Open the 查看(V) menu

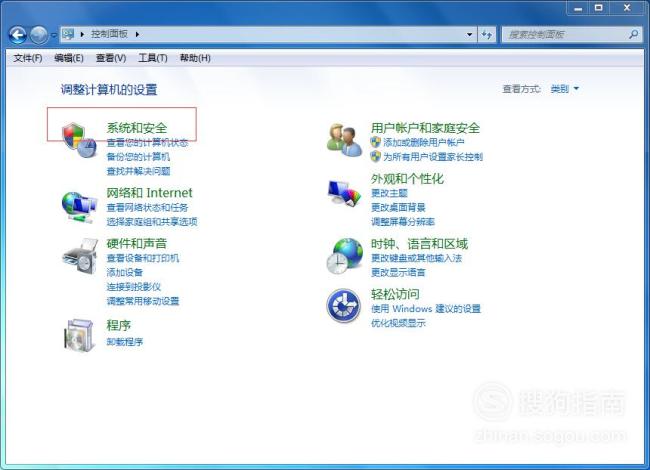pos(111,58)
